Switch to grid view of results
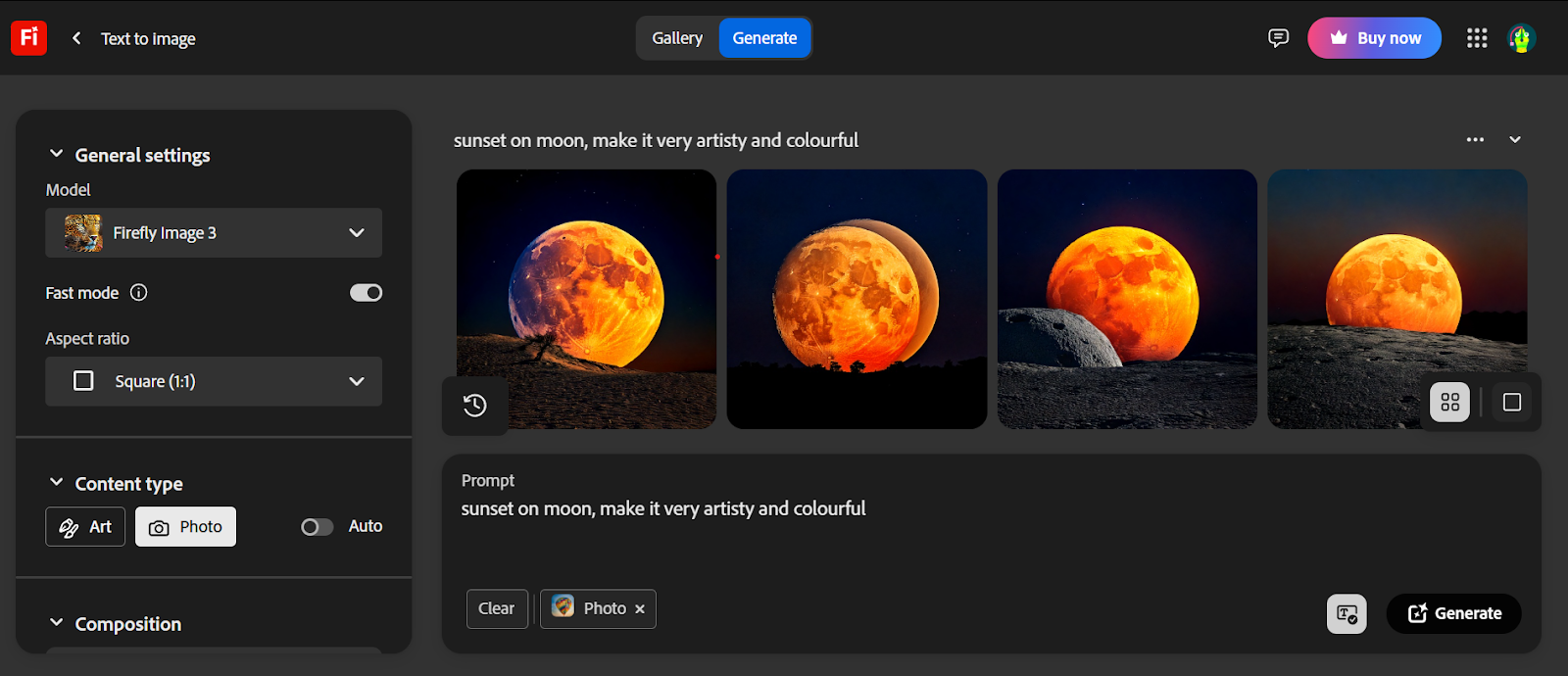 click(x=1450, y=402)
